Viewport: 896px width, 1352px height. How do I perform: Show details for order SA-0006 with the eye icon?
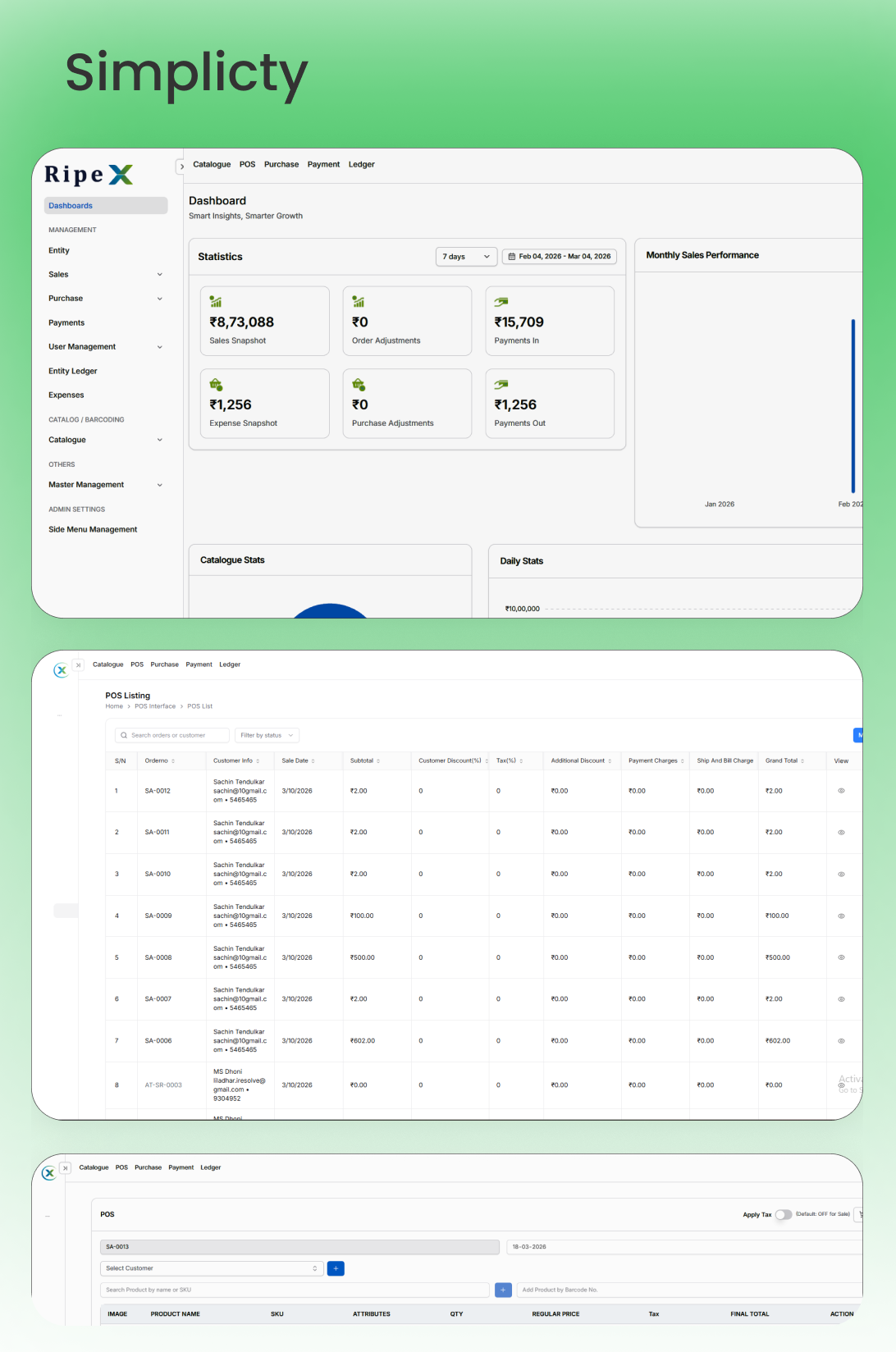coord(841,1041)
